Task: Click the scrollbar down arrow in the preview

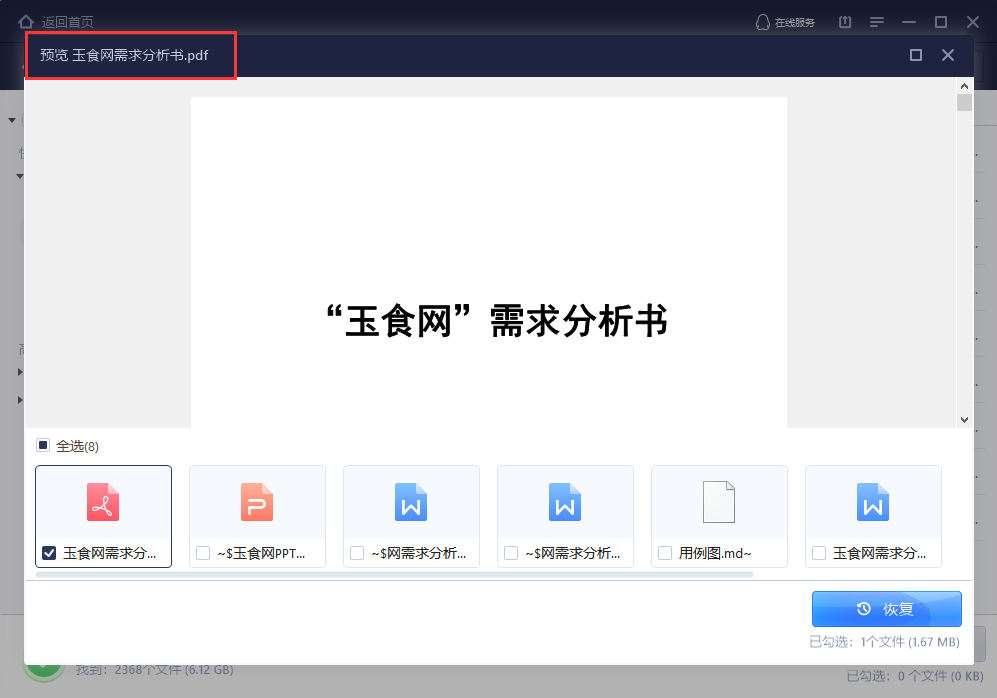Action: coord(964,420)
